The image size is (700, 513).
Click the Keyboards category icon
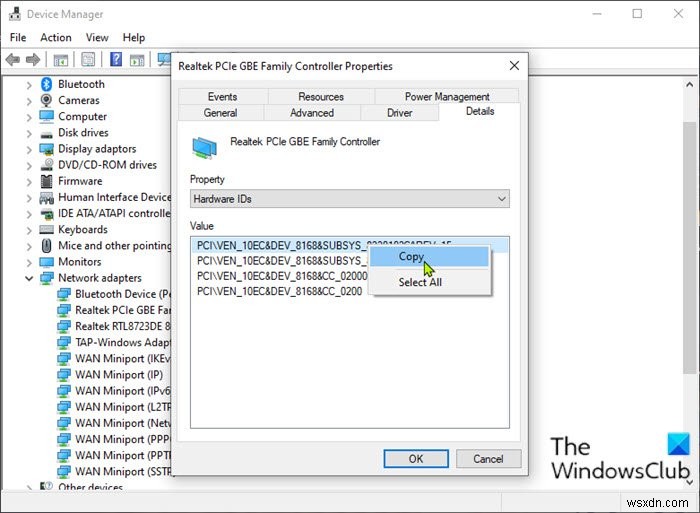[x=46, y=229]
